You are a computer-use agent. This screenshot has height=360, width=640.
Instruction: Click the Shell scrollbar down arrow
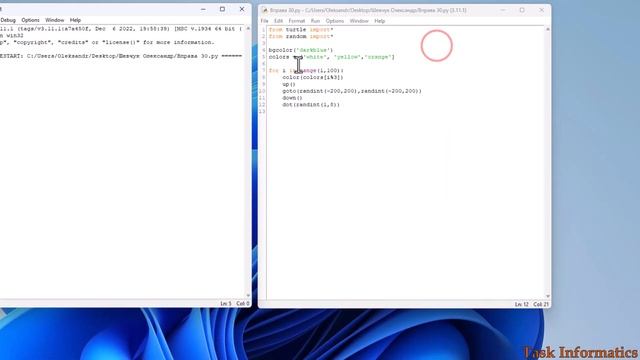coord(248,296)
